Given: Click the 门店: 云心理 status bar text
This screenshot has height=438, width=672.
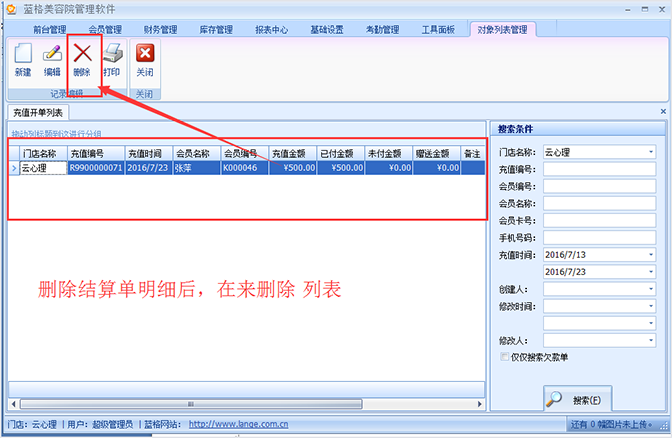Looking at the screenshot, I should tap(32, 424).
